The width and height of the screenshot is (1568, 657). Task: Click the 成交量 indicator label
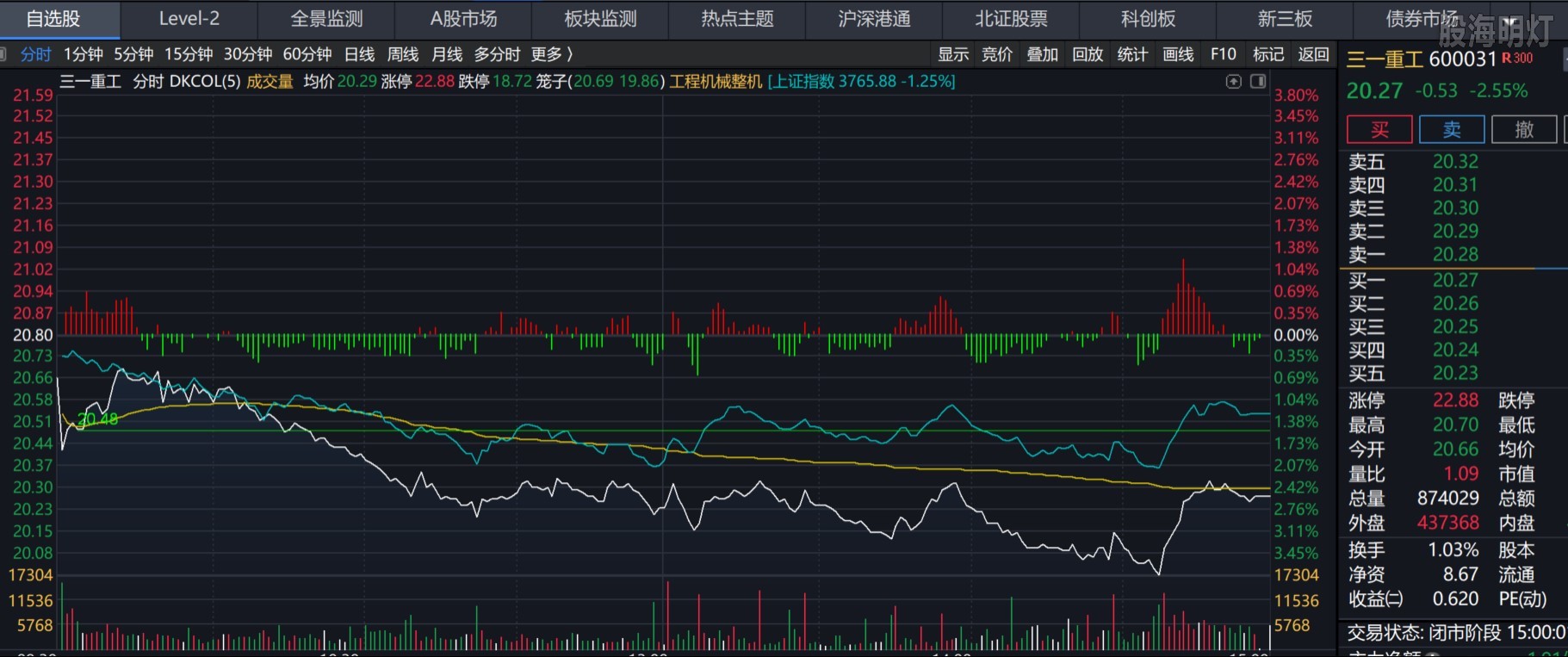pyautogui.click(x=270, y=81)
